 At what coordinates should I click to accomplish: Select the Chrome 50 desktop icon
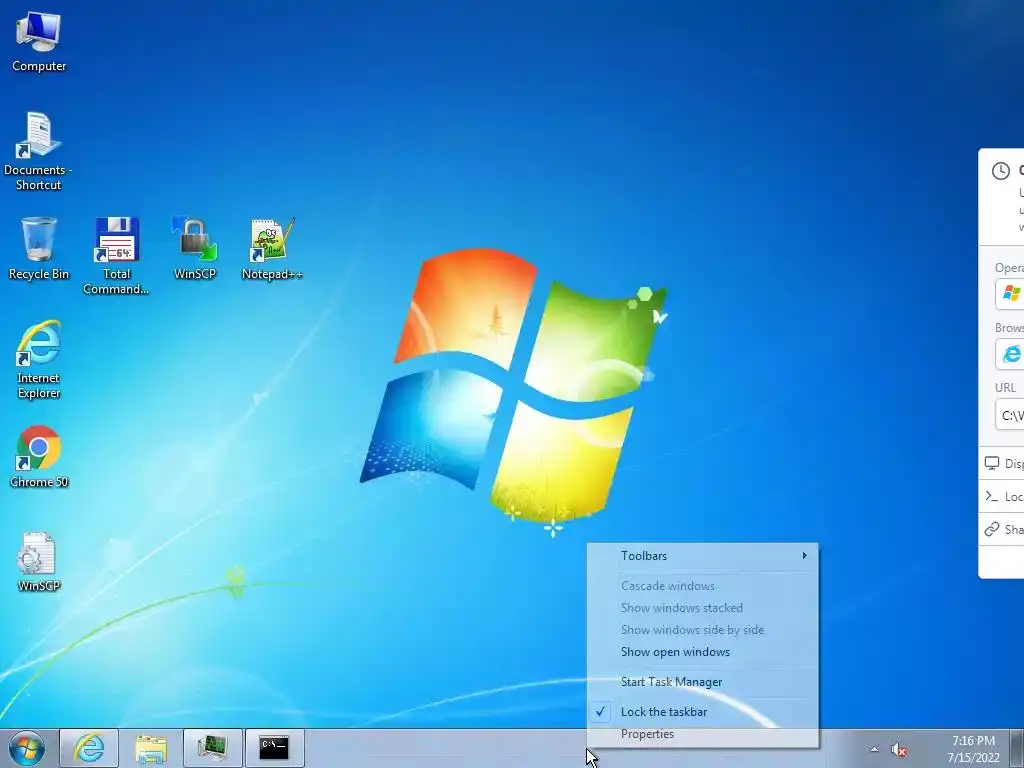coord(39,456)
